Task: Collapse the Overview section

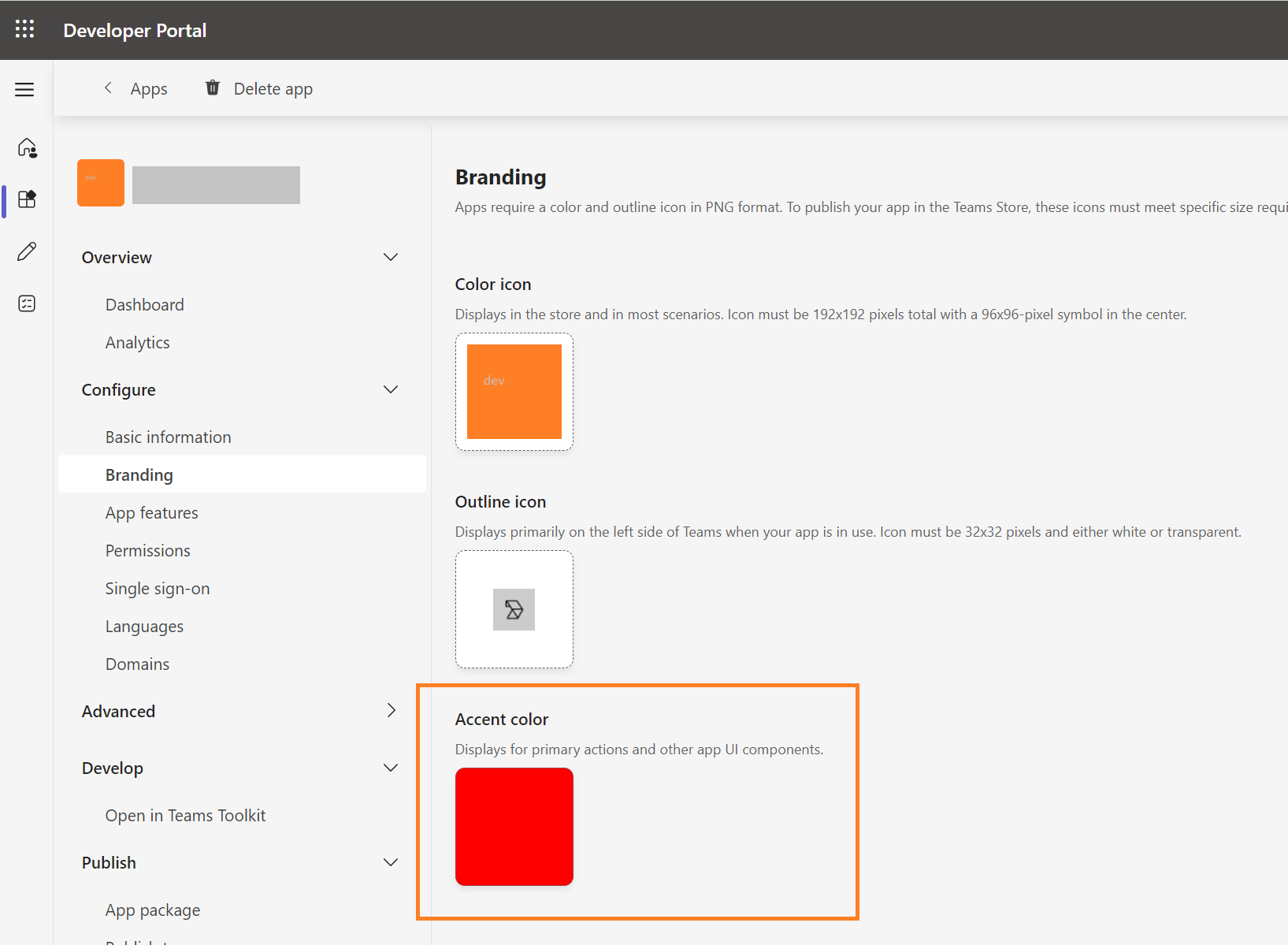Action: pos(391,256)
